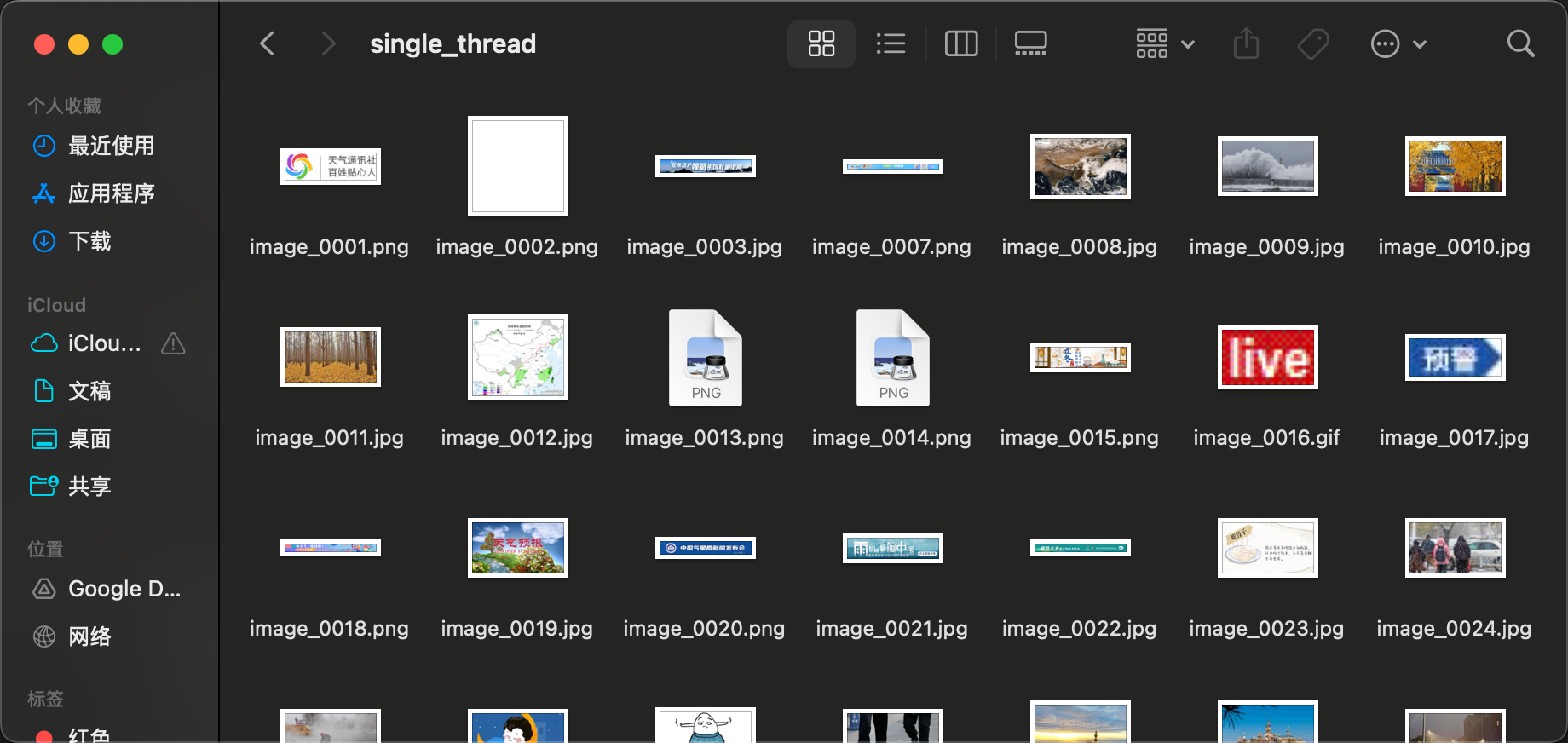This screenshot has width=1568, height=743.
Task: Click the image_0001.png file name
Action: [330, 247]
